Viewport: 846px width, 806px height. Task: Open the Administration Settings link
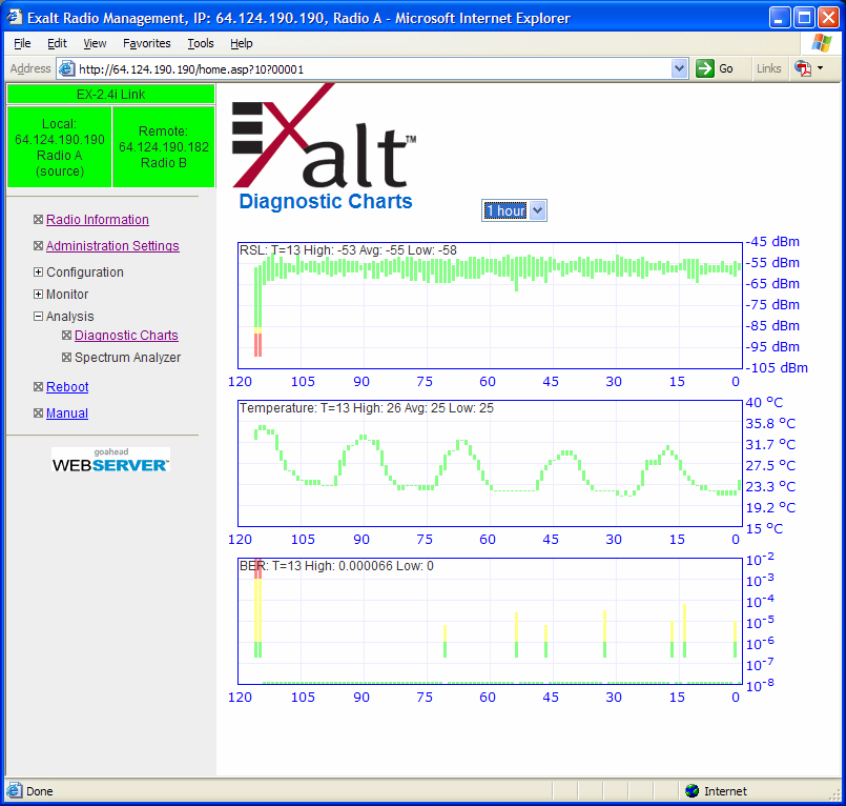click(112, 246)
